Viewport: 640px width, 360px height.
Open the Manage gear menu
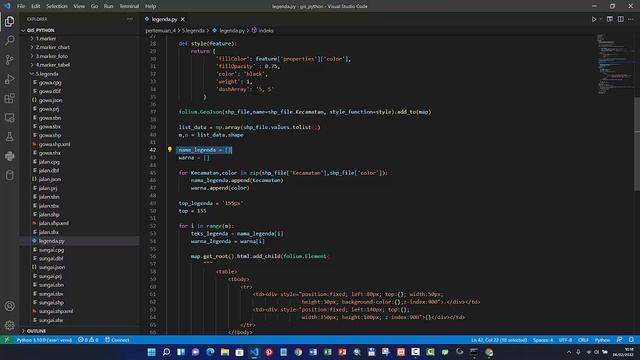(9, 325)
